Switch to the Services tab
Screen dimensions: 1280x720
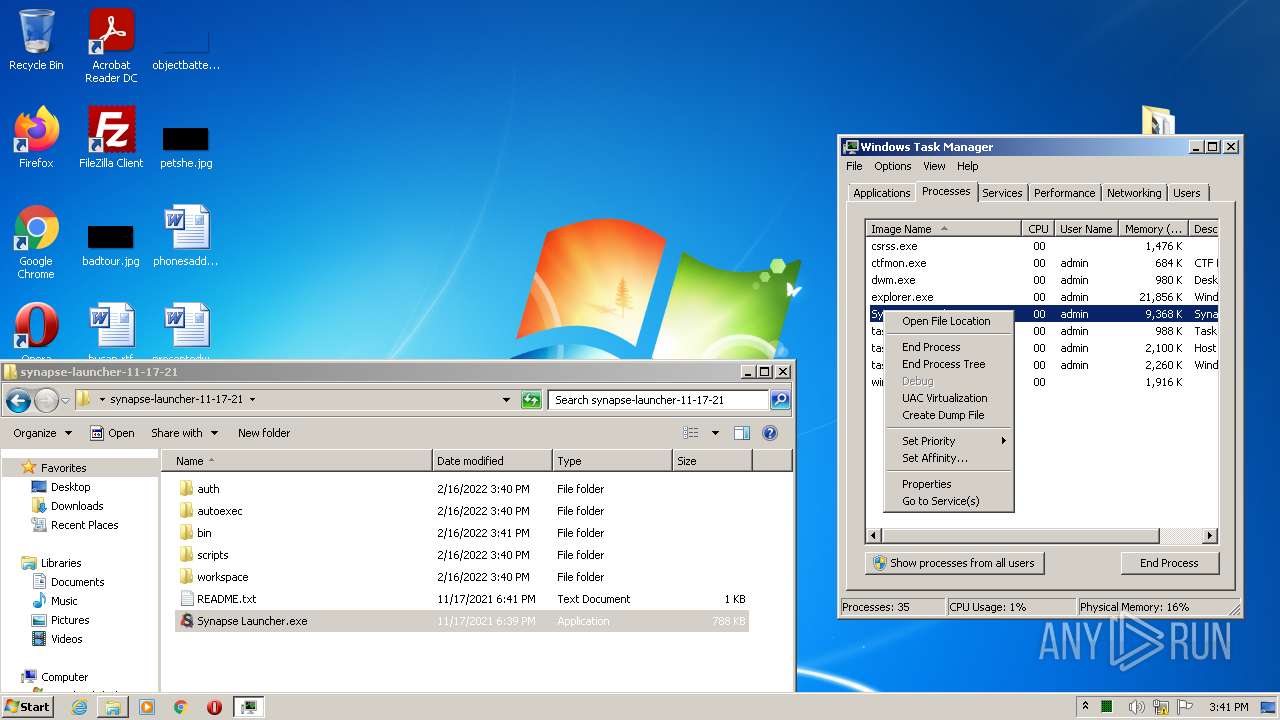[x=1002, y=193]
